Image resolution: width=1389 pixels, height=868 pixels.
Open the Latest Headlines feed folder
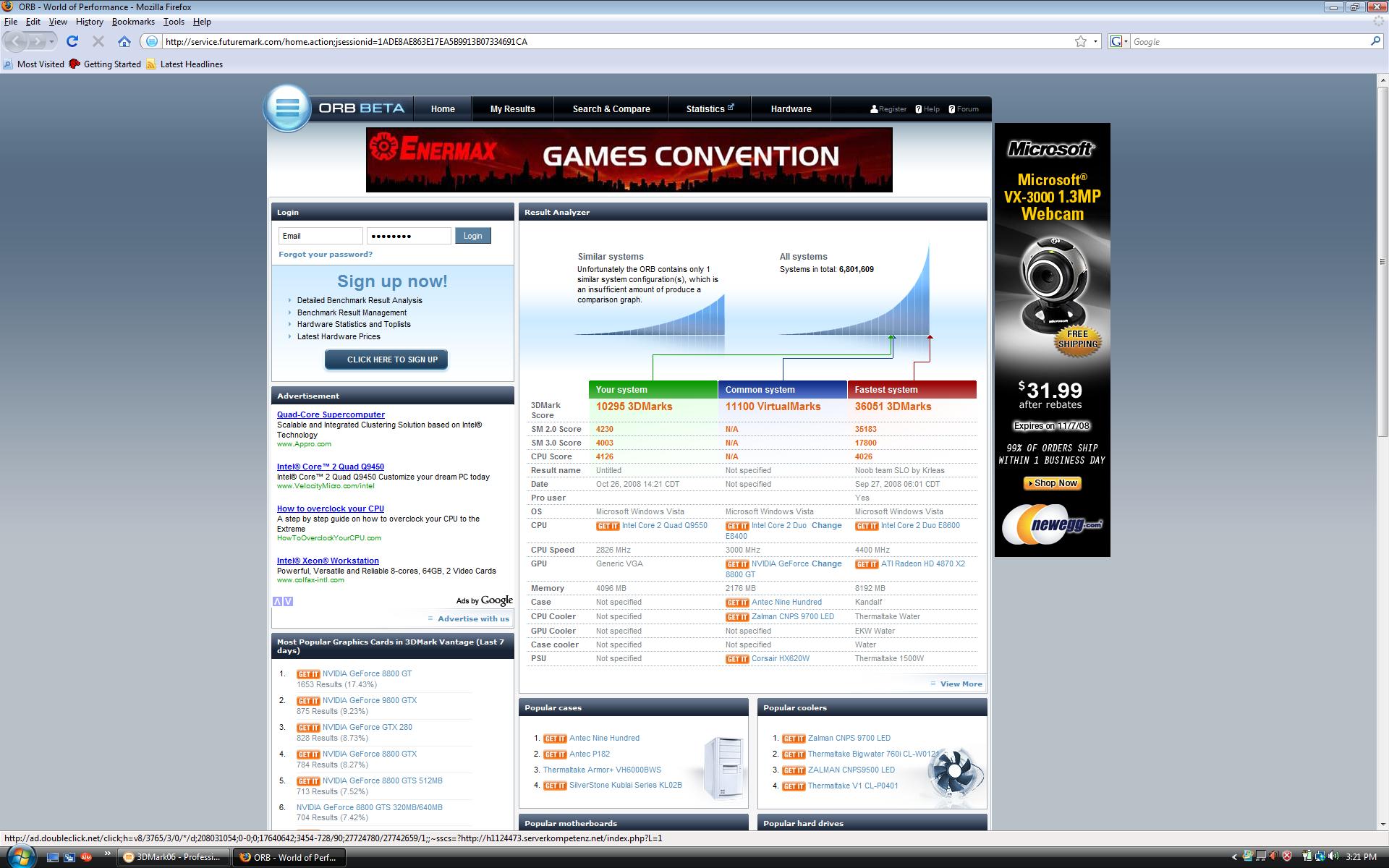coord(184,64)
